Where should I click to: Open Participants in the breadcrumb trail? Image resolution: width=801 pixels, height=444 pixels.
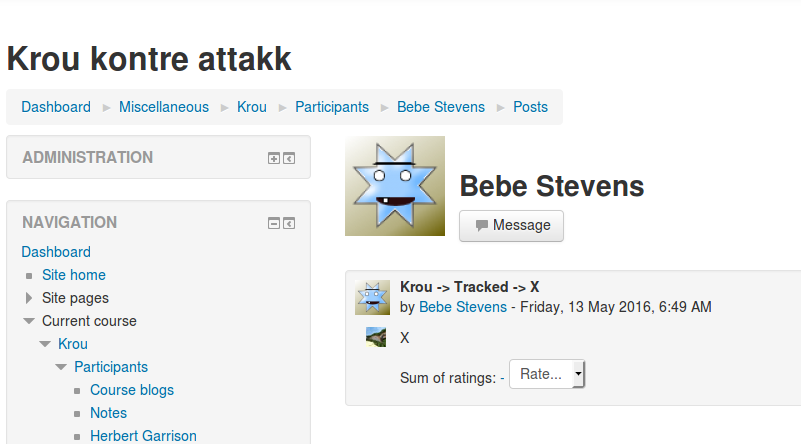[332, 107]
